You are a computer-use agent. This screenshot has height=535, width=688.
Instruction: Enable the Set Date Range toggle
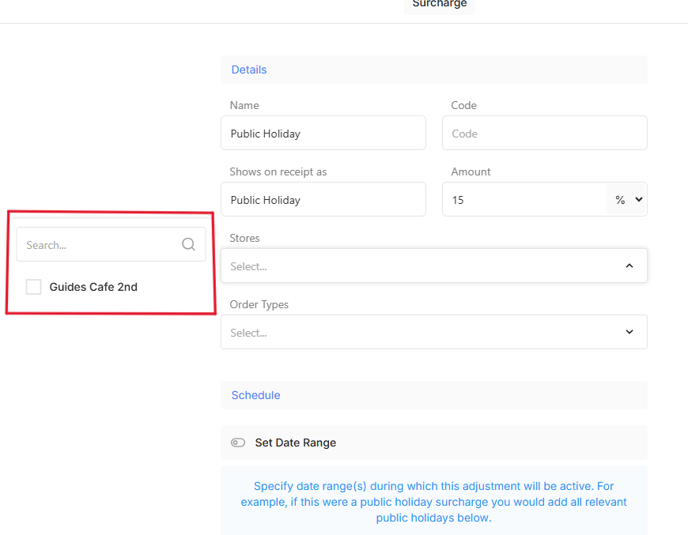(238, 442)
